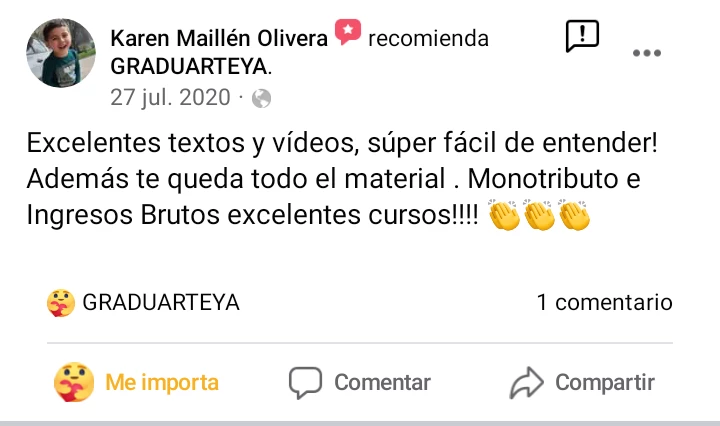Screen dimensions: 720x426
Task: Click the red recommendation star badge
Action: [348, 32]
